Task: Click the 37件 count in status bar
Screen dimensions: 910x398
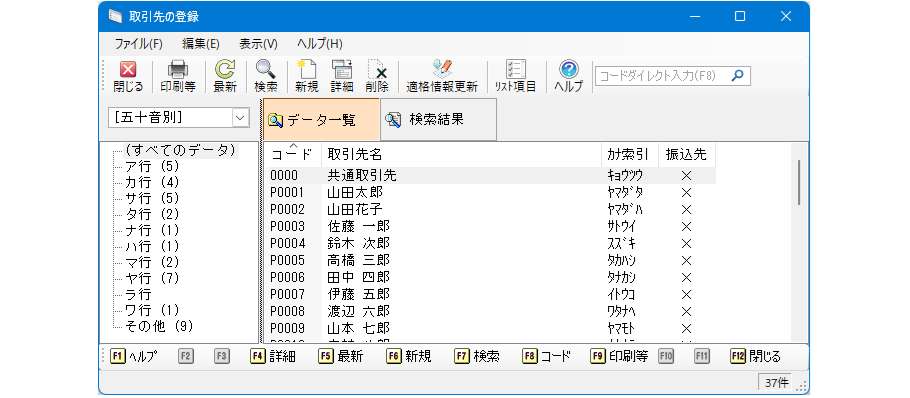Action: coord(776,383)
